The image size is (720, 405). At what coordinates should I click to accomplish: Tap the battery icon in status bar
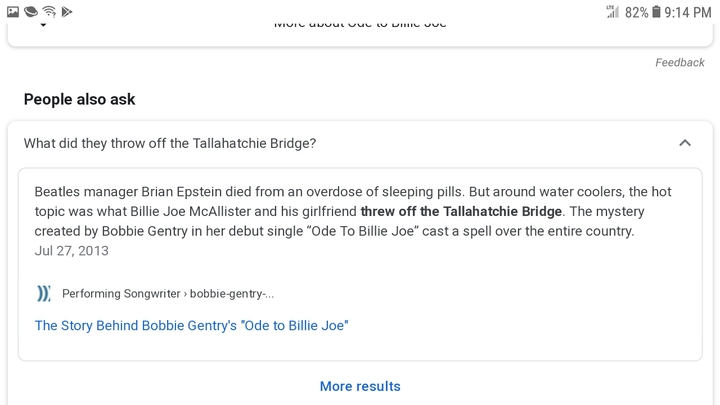point(656,11)
